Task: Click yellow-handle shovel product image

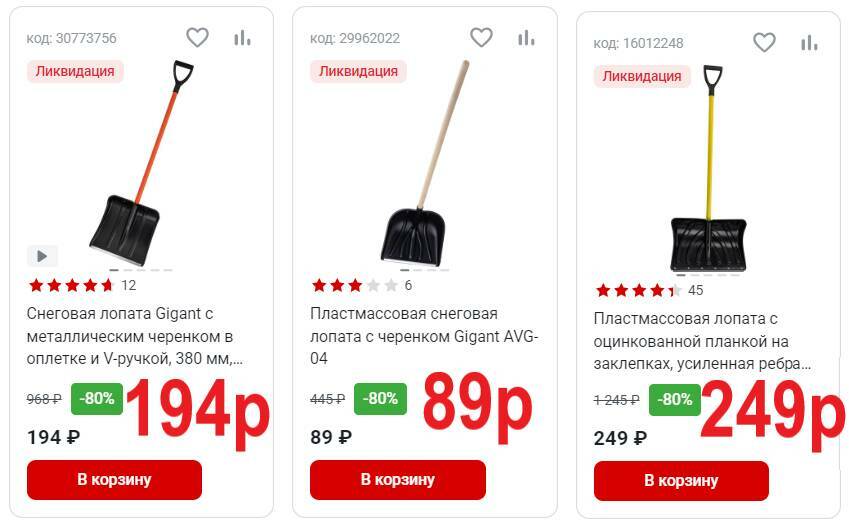Action: pyautogui.click(x=708, y=168)
